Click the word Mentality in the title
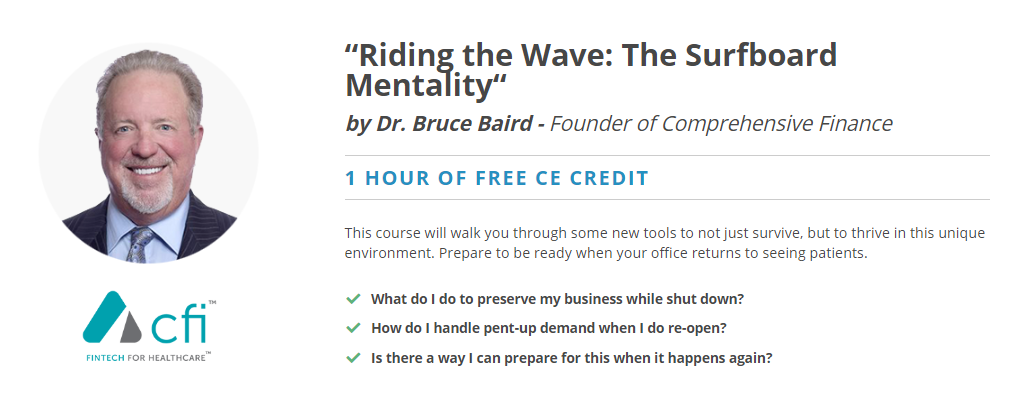The height and width of the screenshot is (394, 1027). click(x=419, y=85)
